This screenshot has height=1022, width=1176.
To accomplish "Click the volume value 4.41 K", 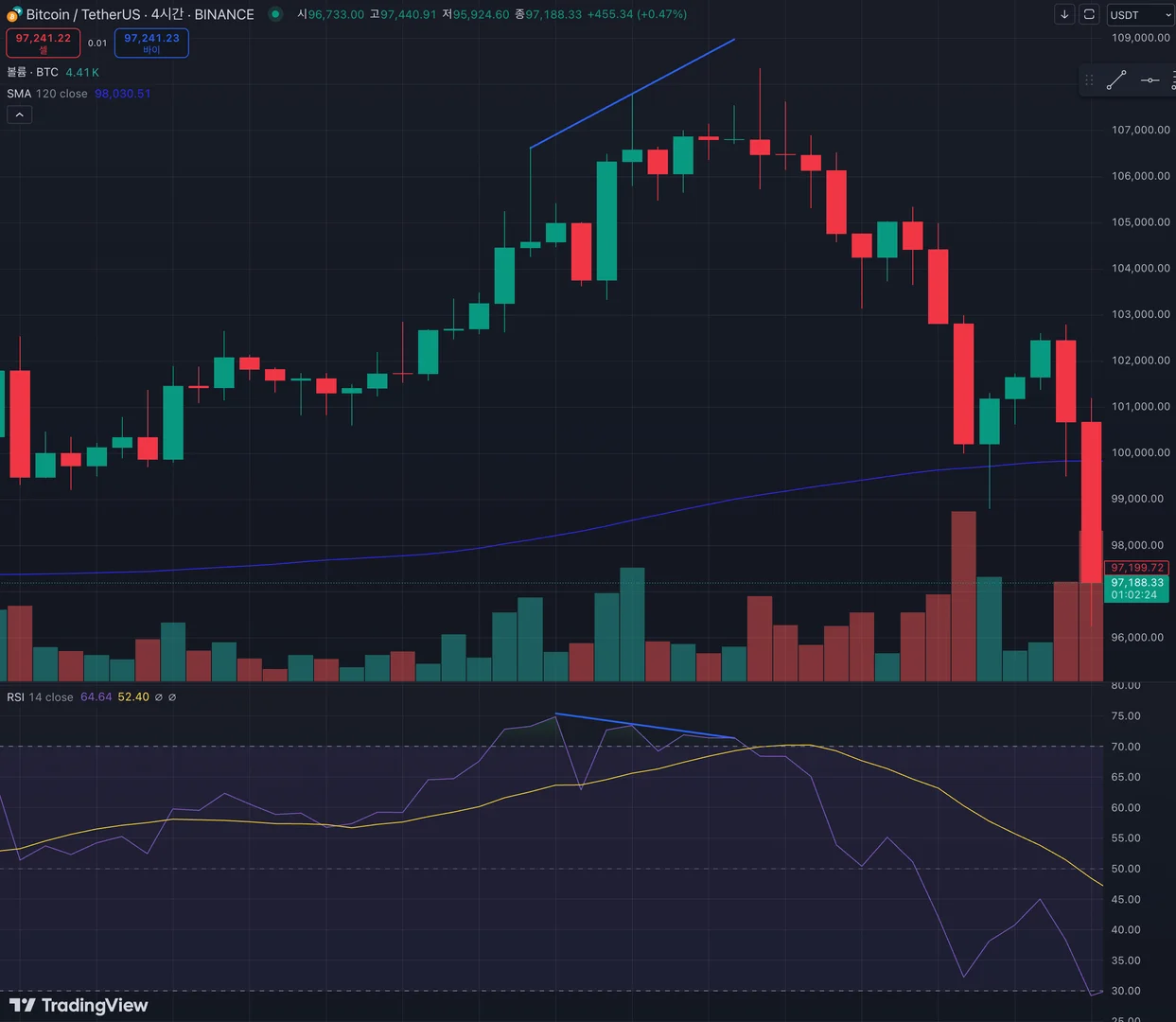I will point(82,72).
